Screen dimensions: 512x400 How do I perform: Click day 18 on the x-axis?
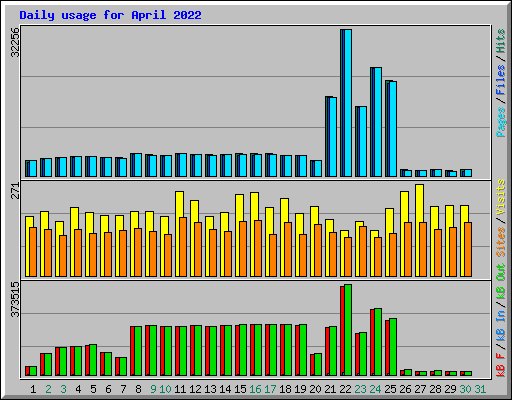[285, 389]
